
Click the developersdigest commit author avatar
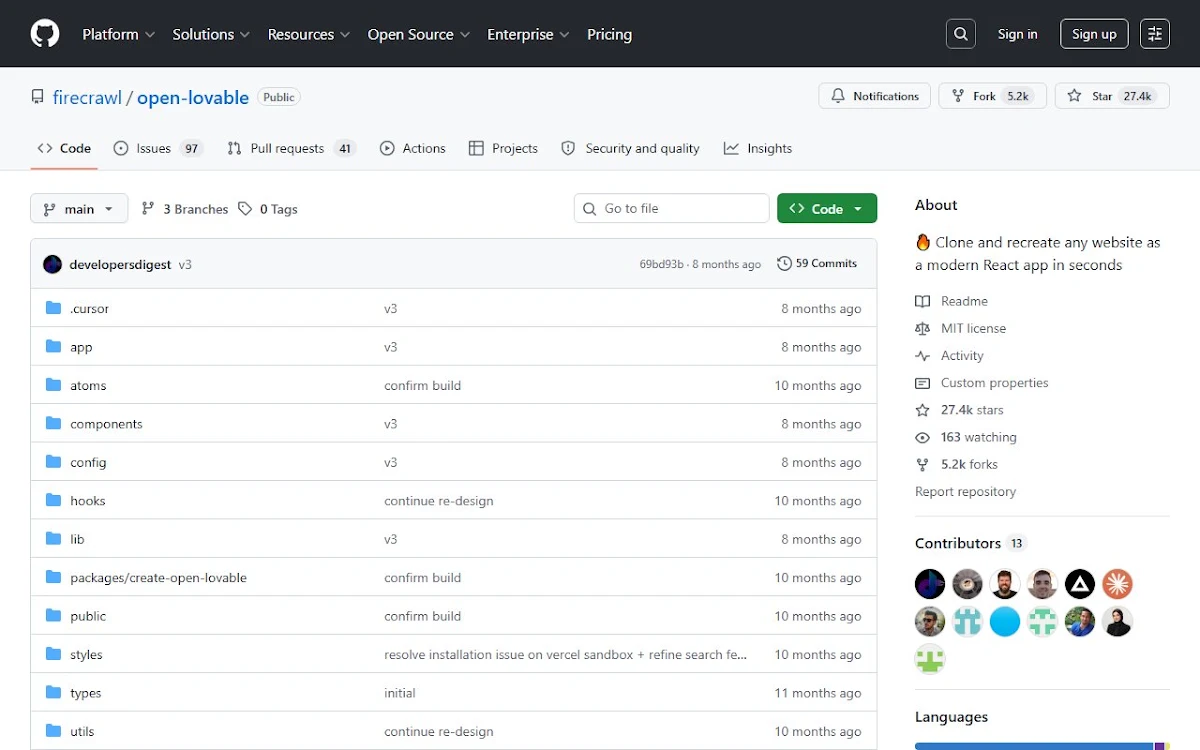53,264
